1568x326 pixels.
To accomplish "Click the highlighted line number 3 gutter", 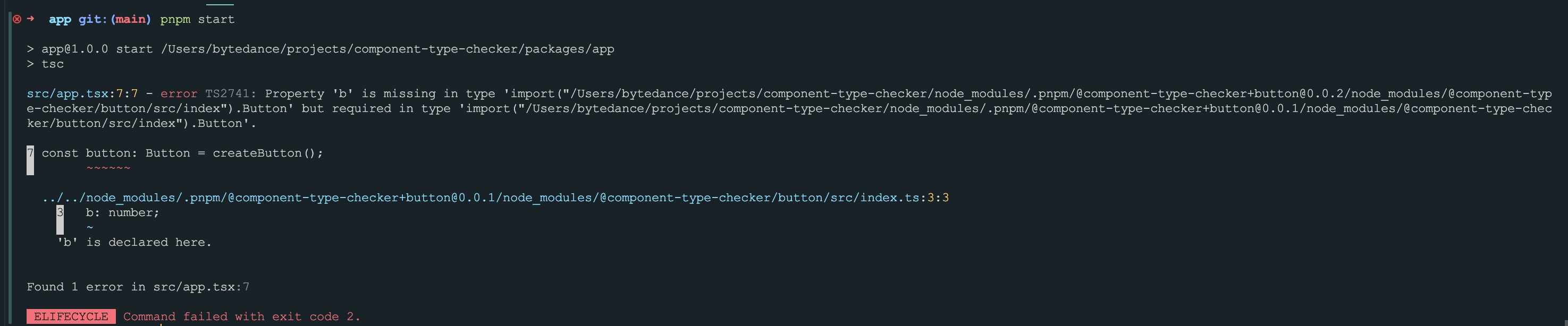I will coord(60,220).
